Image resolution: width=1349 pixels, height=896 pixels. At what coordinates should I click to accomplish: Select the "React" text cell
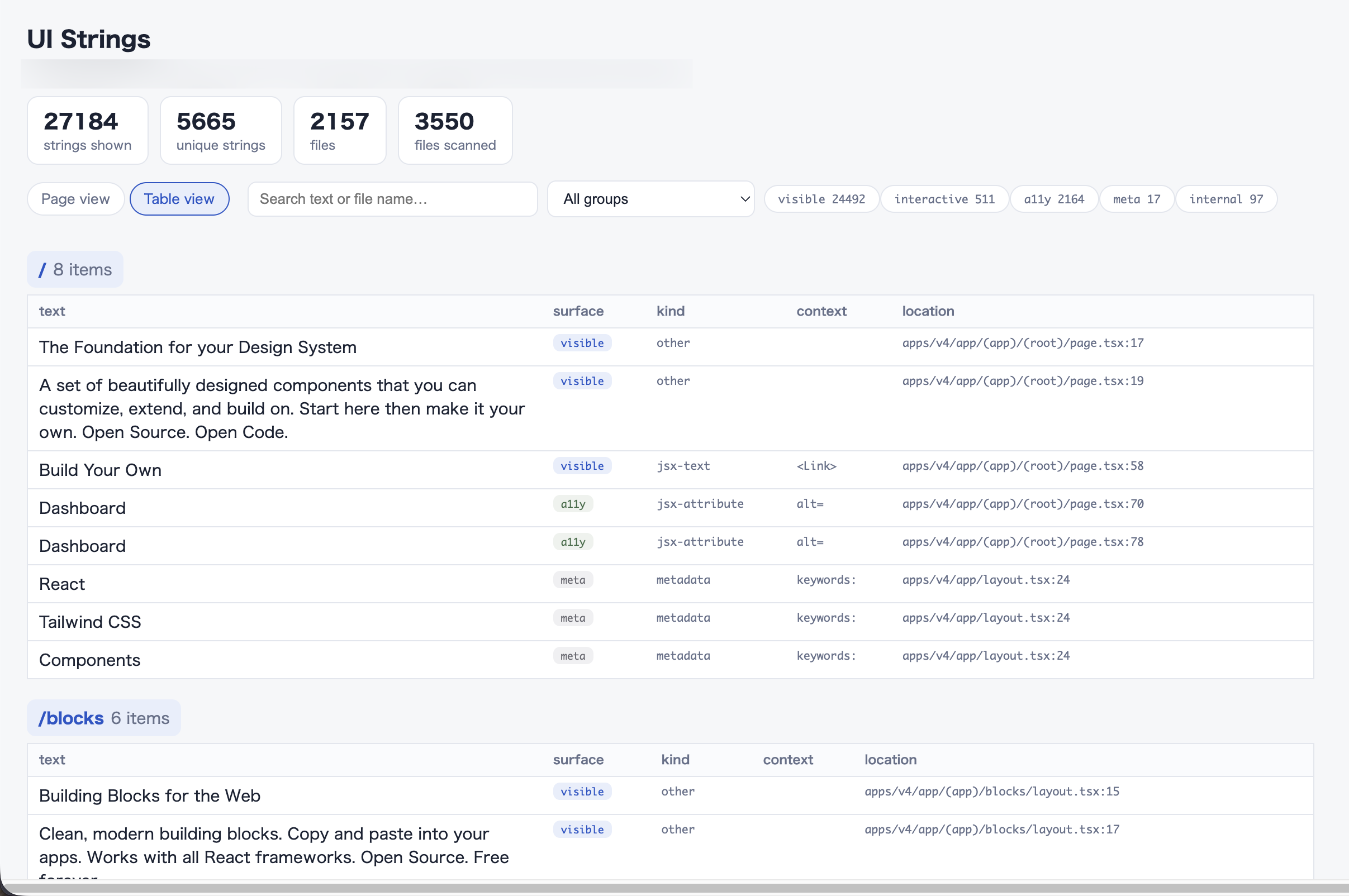coord(61,584)
